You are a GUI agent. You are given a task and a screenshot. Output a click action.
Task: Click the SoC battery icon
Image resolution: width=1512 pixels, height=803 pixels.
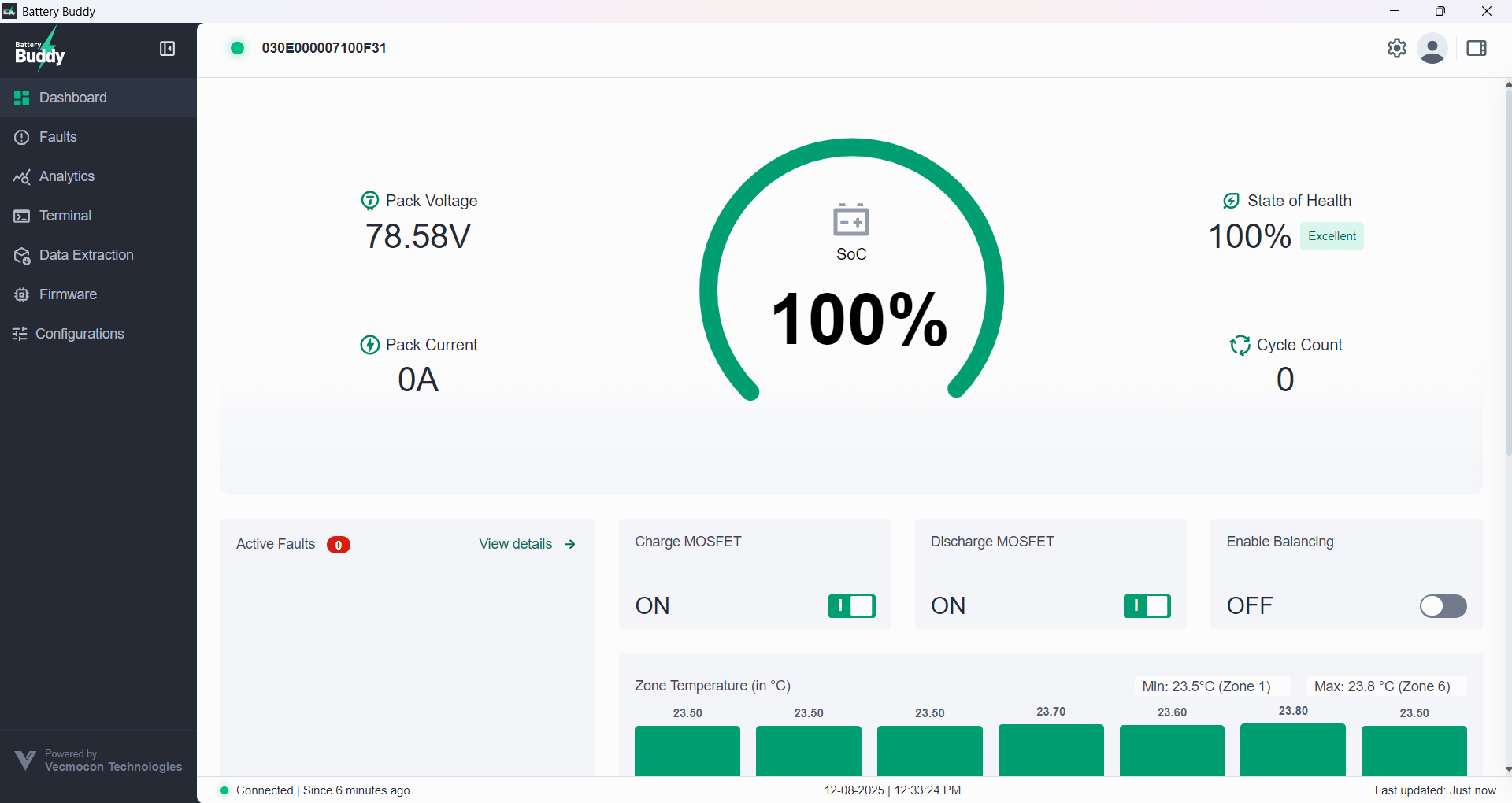point(850,220)
